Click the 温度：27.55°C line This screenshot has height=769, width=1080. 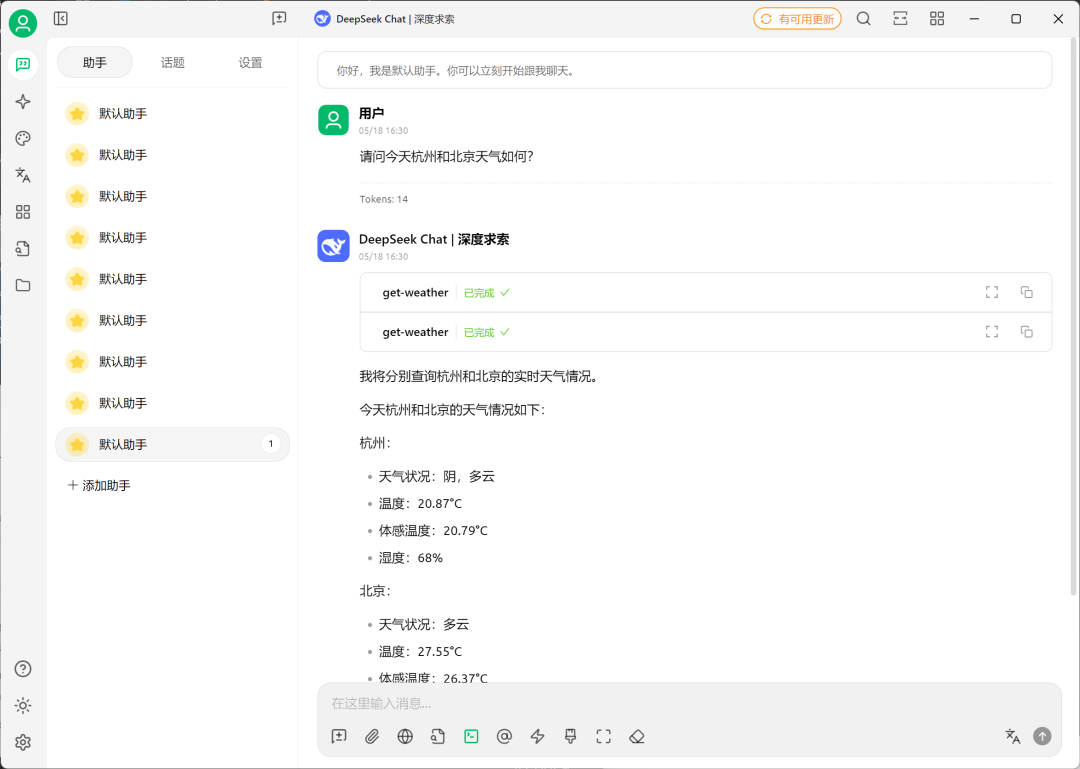point(420,652)
